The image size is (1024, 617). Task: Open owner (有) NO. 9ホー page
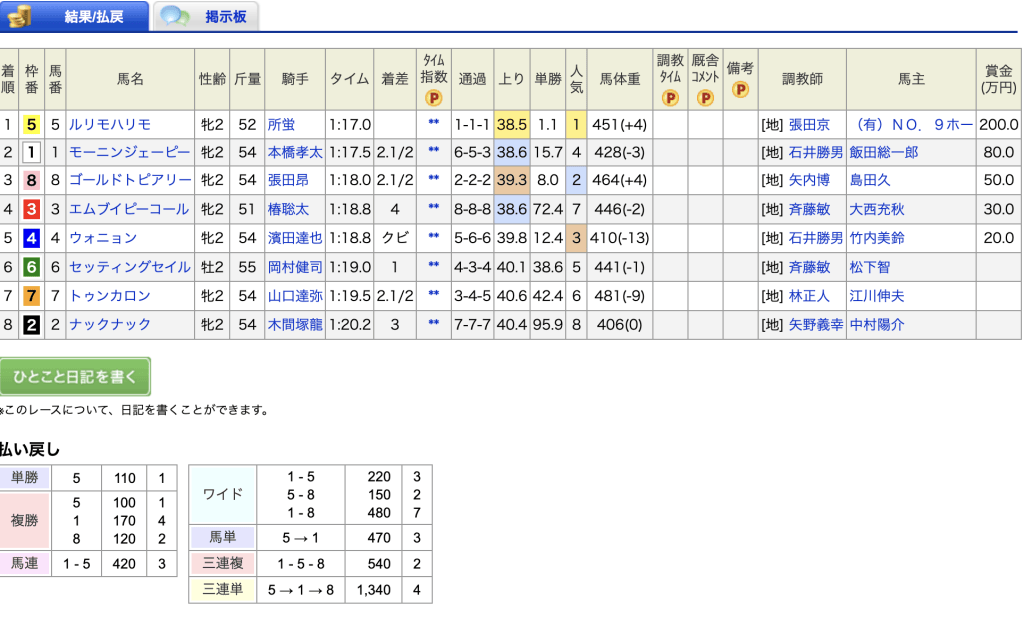913,125
